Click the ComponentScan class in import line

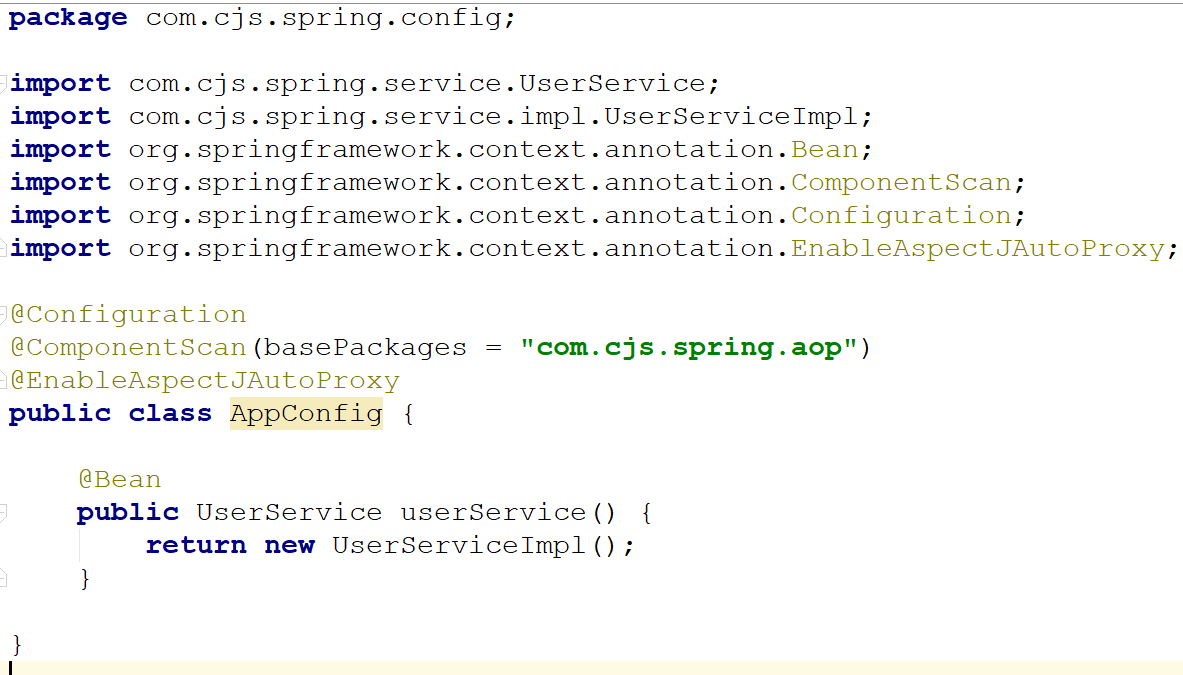[901, 182]
